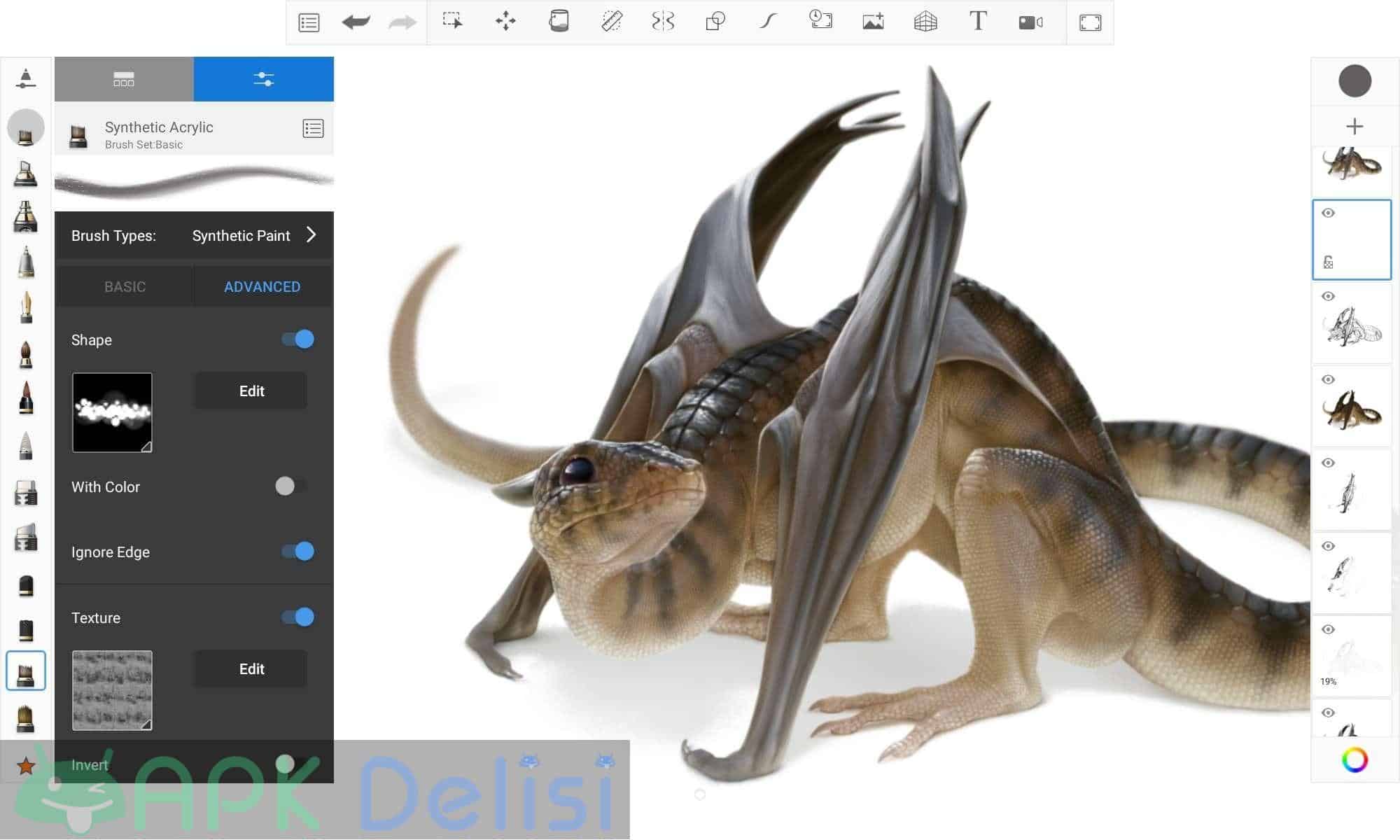The height and width of the screenshot is (840, 1400).
Task: Select the selection marquee tool
Action: 453,21
